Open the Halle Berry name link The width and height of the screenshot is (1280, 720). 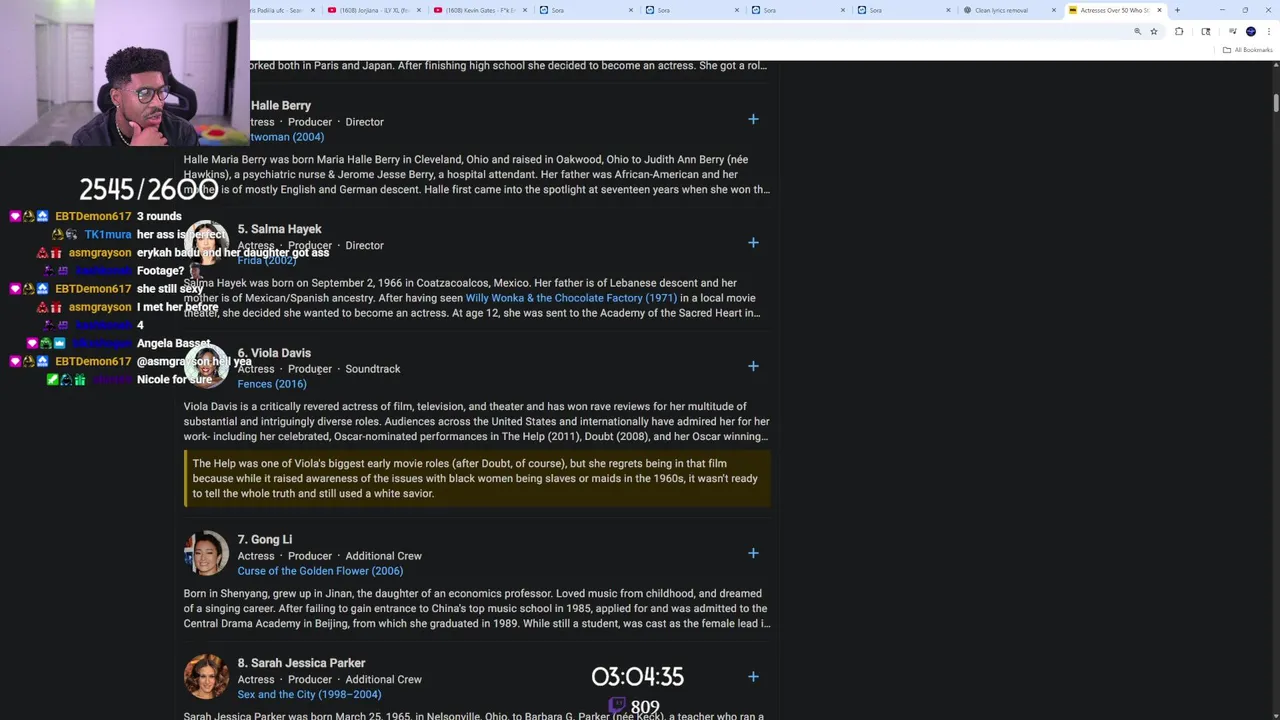pos(280,105)
